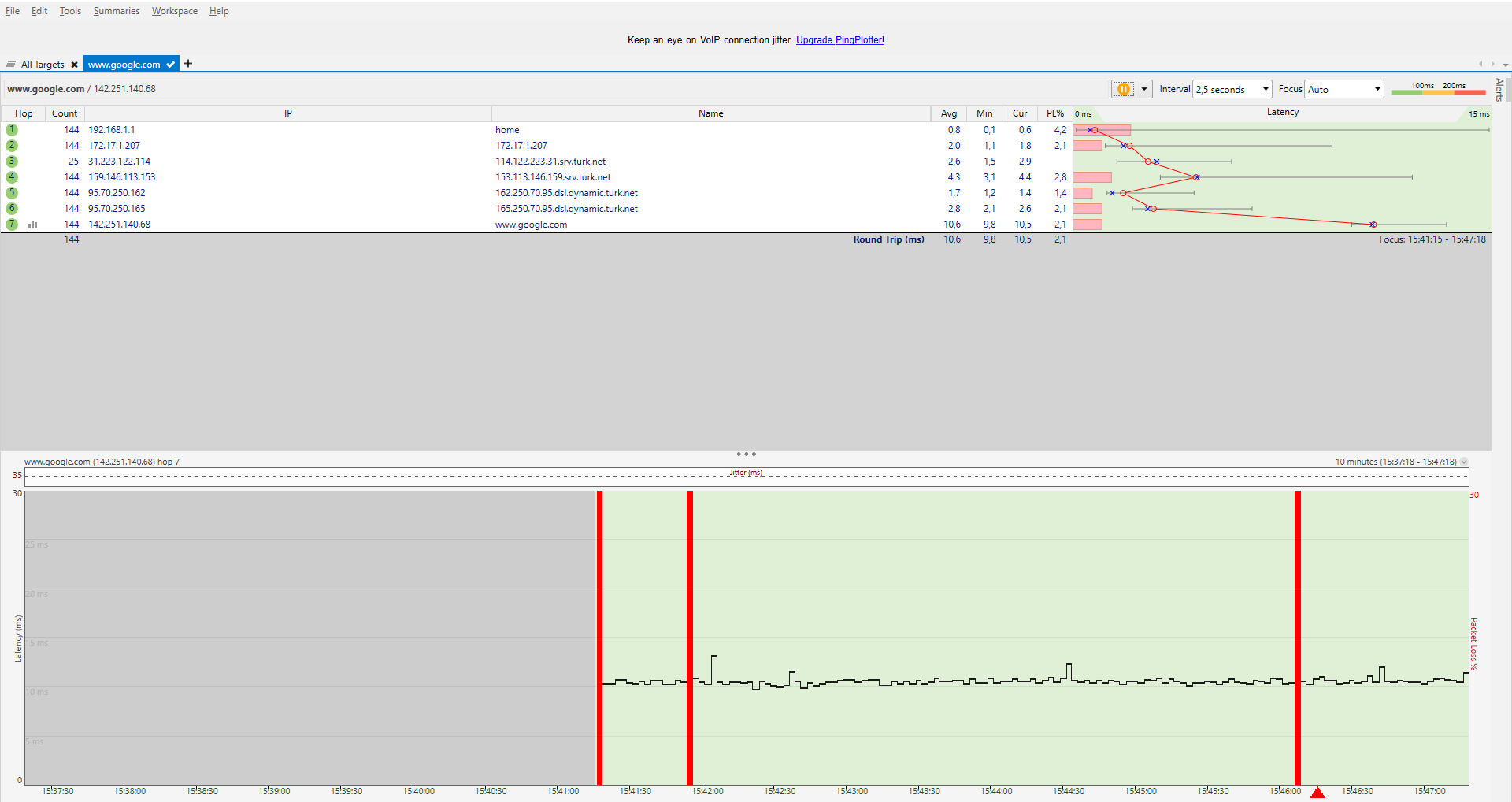Click the 100ms/200ms latency color scale
Screen dimensions: 1512x802
pos(1437,89)
